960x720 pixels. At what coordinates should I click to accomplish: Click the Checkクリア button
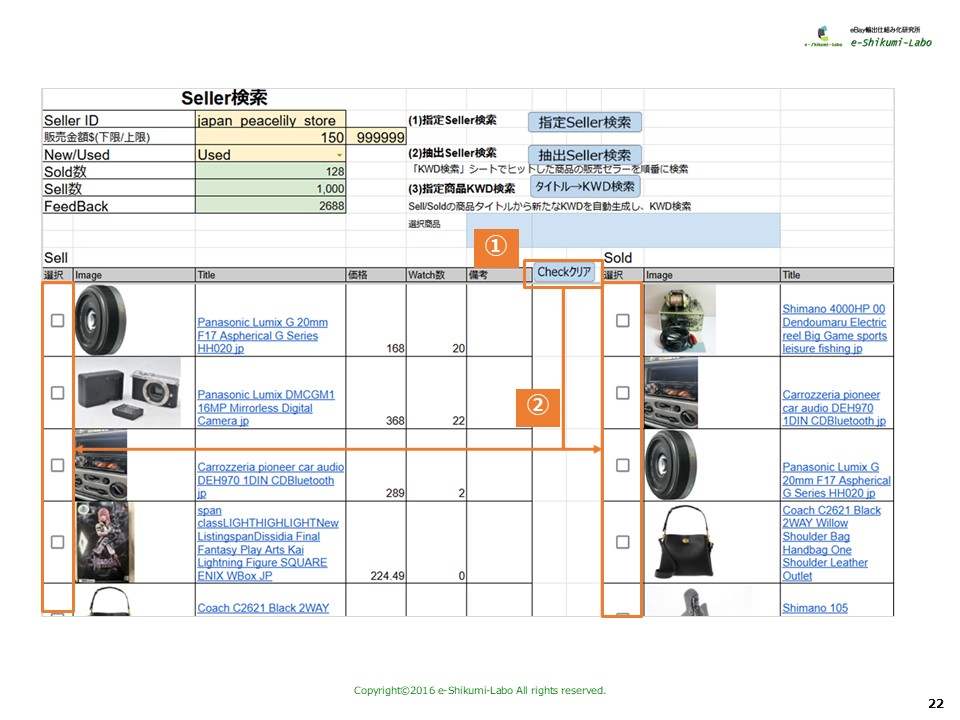[564, 272]
